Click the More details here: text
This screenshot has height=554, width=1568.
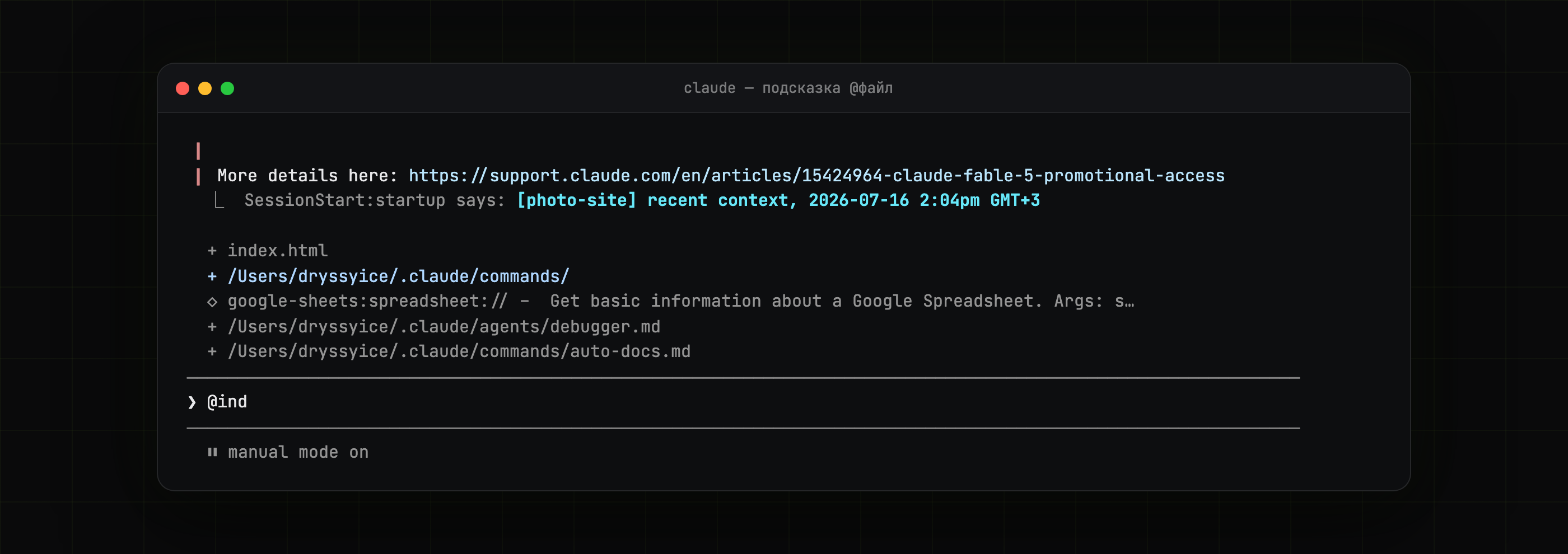coord(307,176)
